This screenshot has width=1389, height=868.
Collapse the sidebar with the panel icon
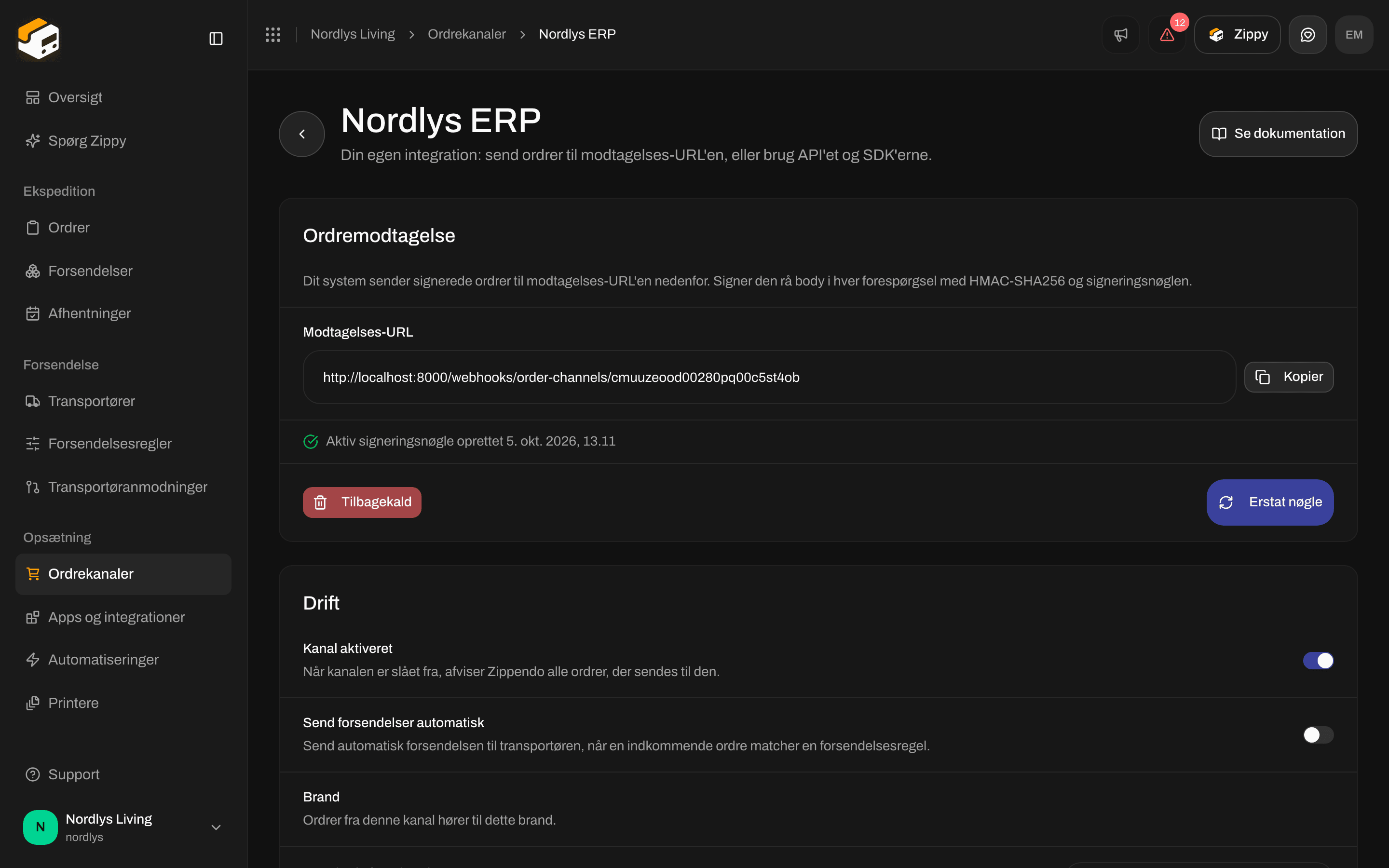[x=216, y=39]
